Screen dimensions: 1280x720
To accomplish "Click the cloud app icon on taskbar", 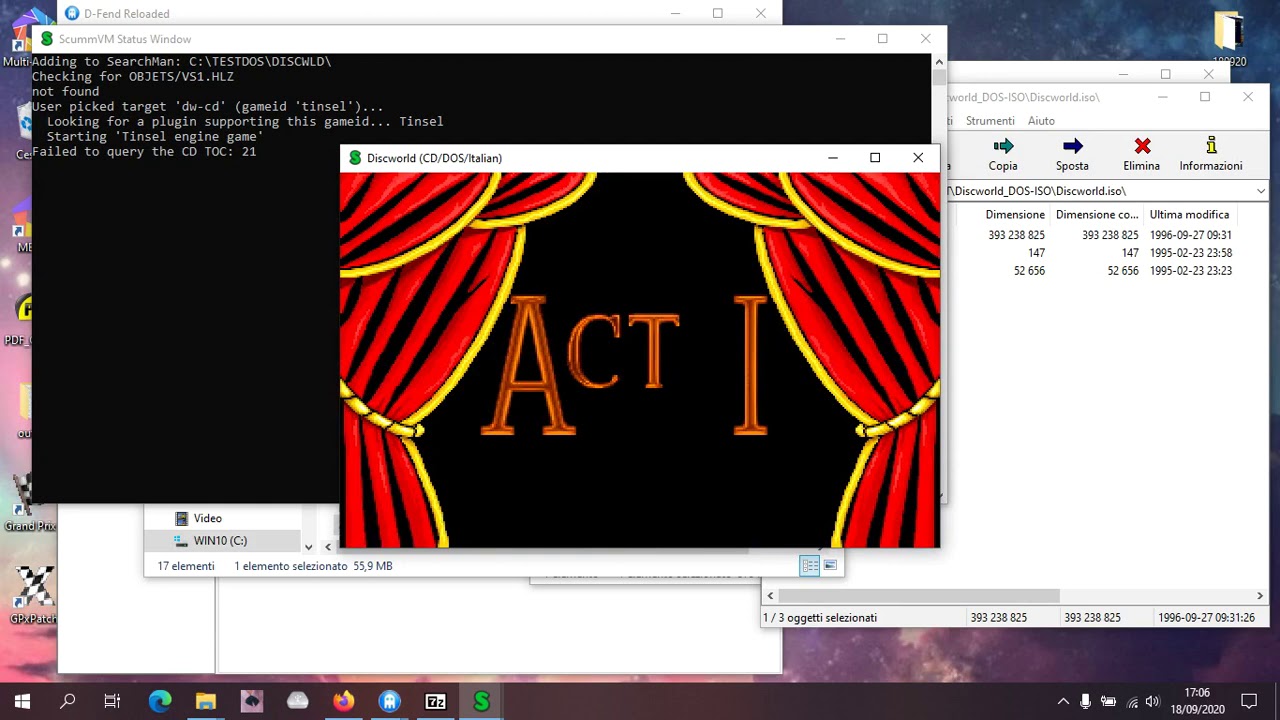I will coord(298,701).
